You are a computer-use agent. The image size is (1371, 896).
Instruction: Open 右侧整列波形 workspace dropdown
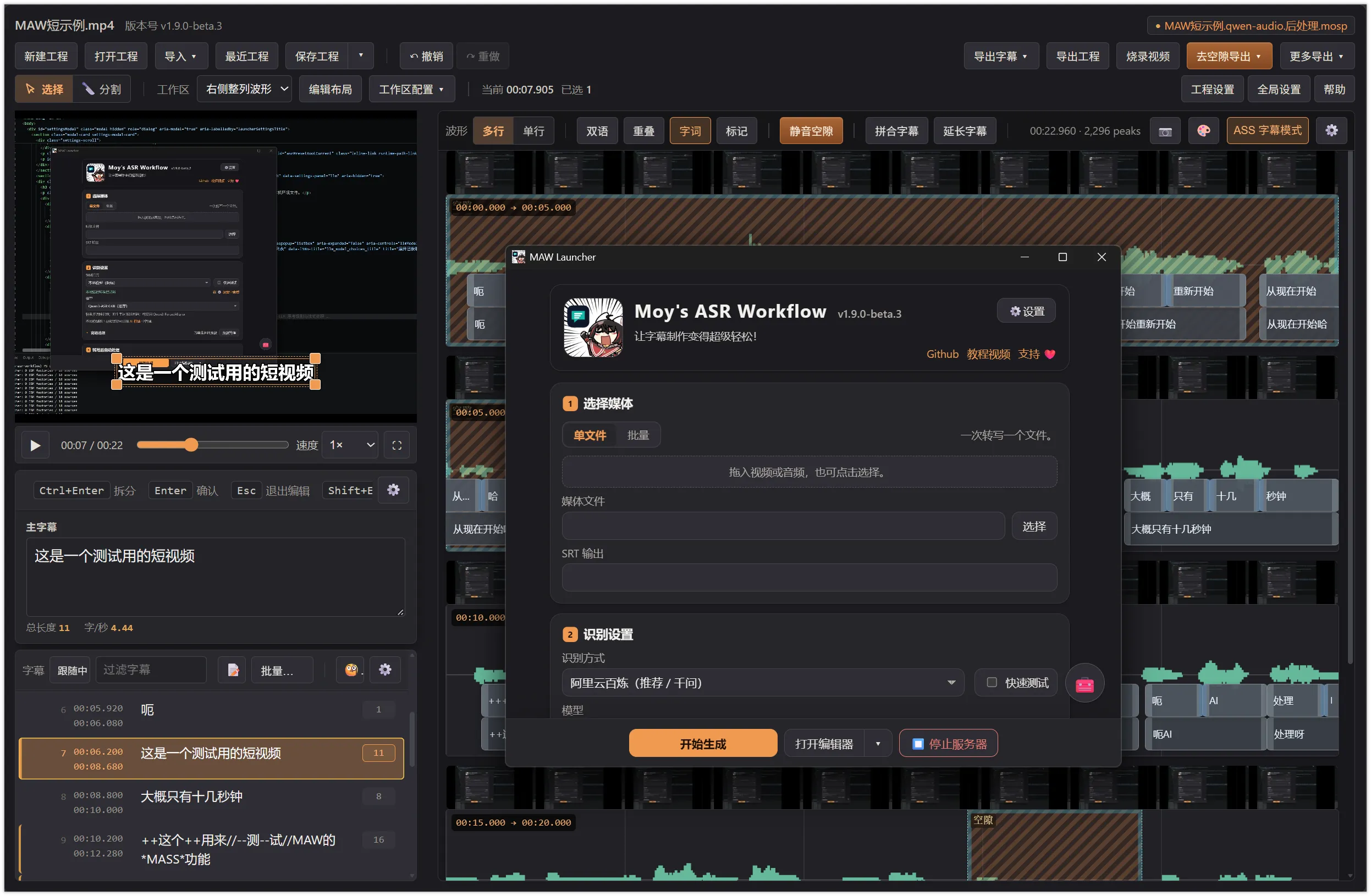tap(245, 89)
